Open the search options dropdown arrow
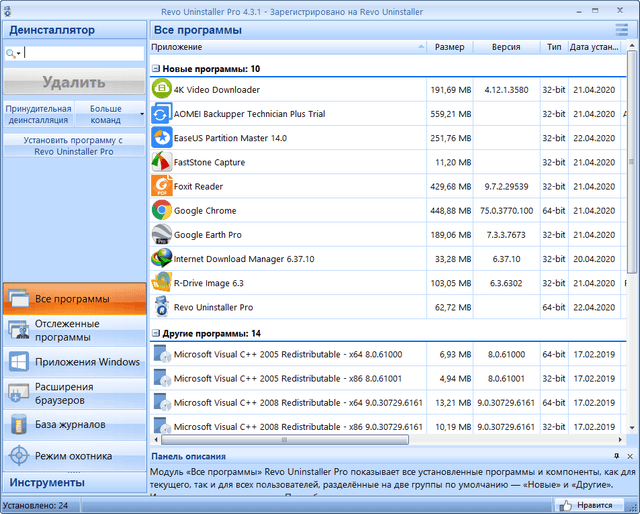Viewport: 640px width, 514px height. (14, 54)
